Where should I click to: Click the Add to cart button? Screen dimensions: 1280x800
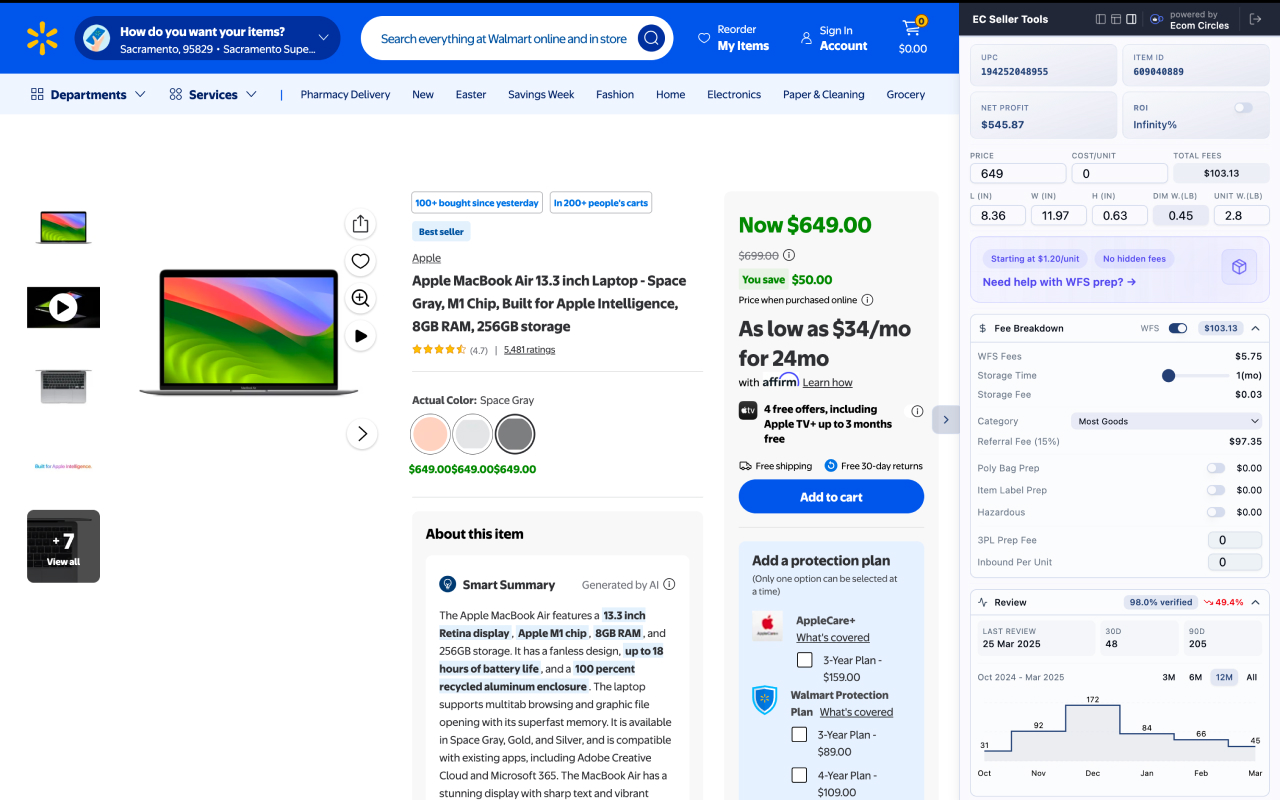pyautogui.click(x=831, y=496)
